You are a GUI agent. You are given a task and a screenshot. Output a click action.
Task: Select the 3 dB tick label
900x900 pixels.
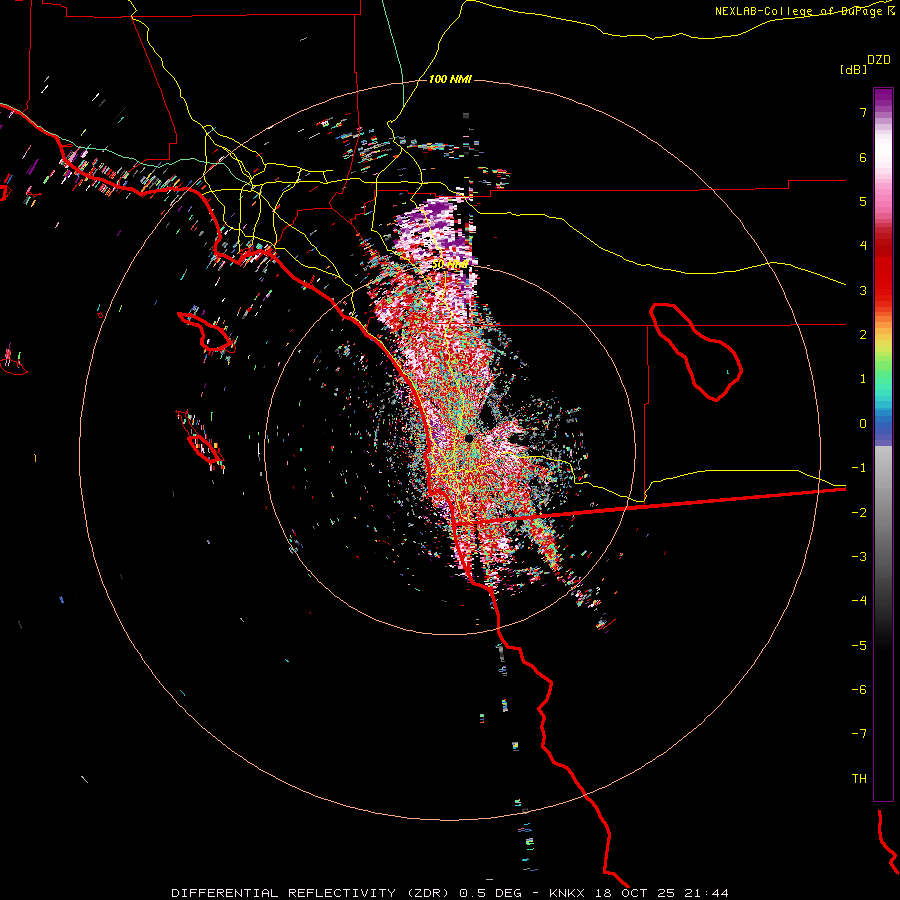[863, 290]
